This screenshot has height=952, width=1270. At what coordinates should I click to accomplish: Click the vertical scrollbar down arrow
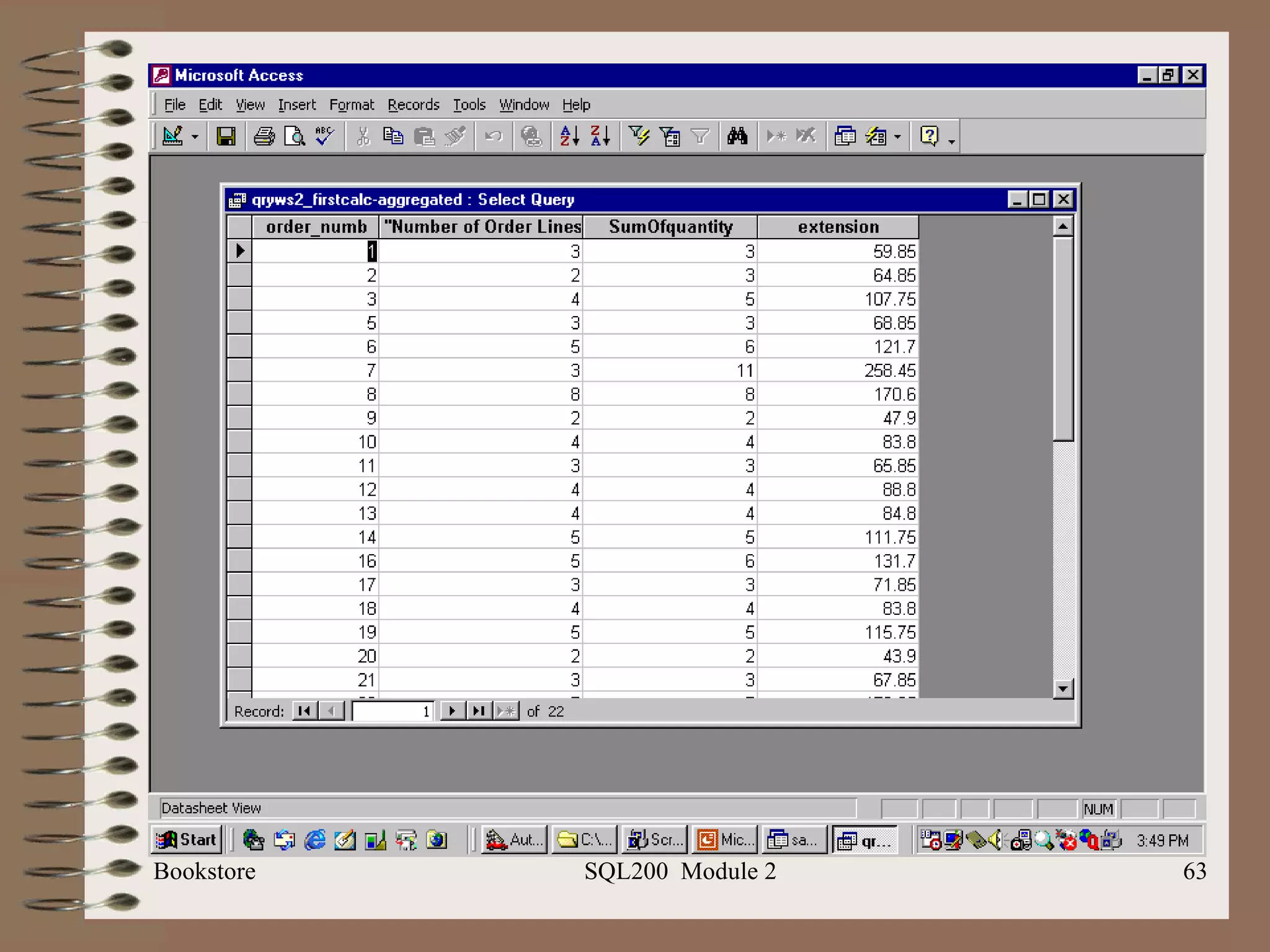[x=1063, y=689]
